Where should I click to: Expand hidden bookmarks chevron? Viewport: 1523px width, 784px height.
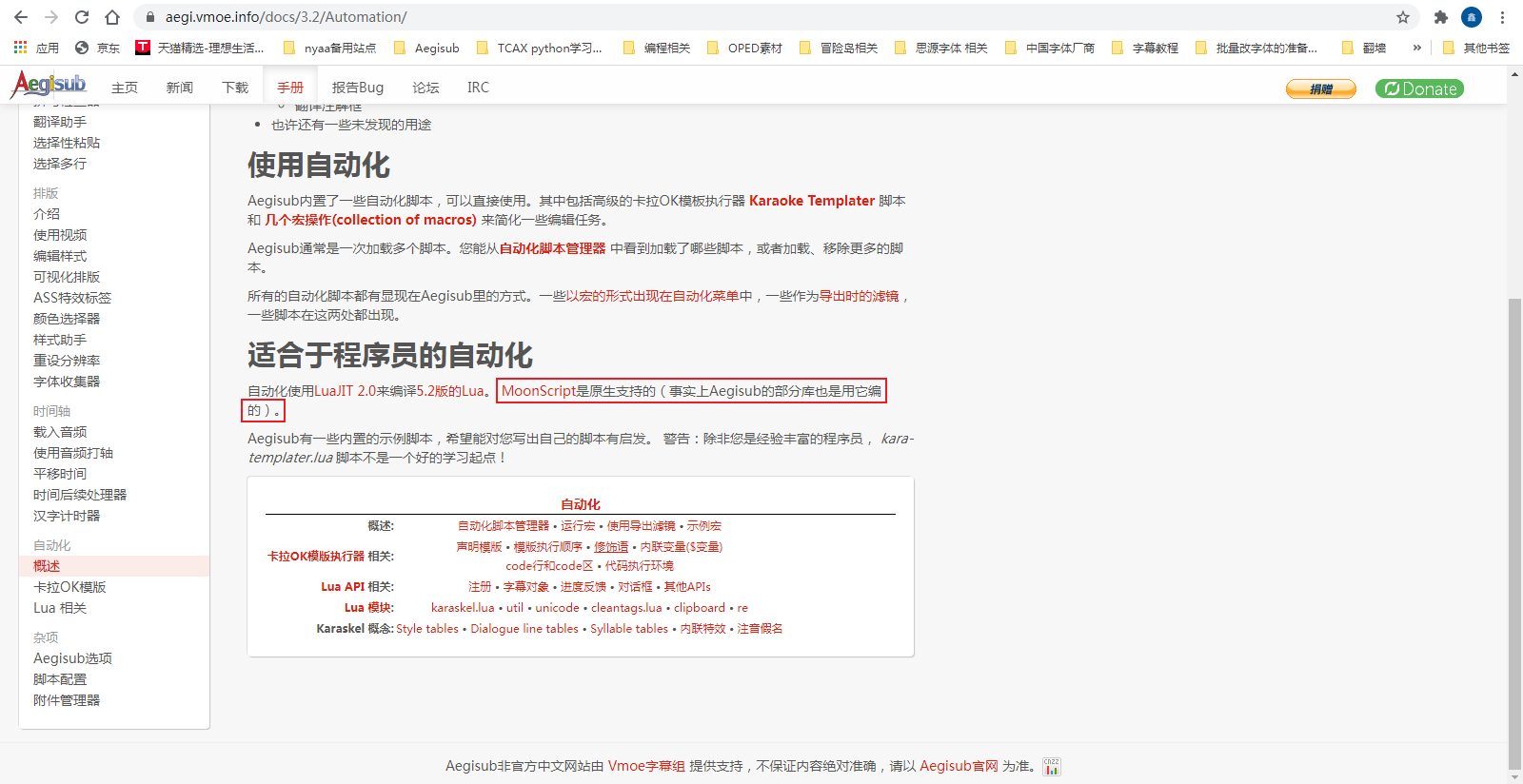pos(1416,48)
